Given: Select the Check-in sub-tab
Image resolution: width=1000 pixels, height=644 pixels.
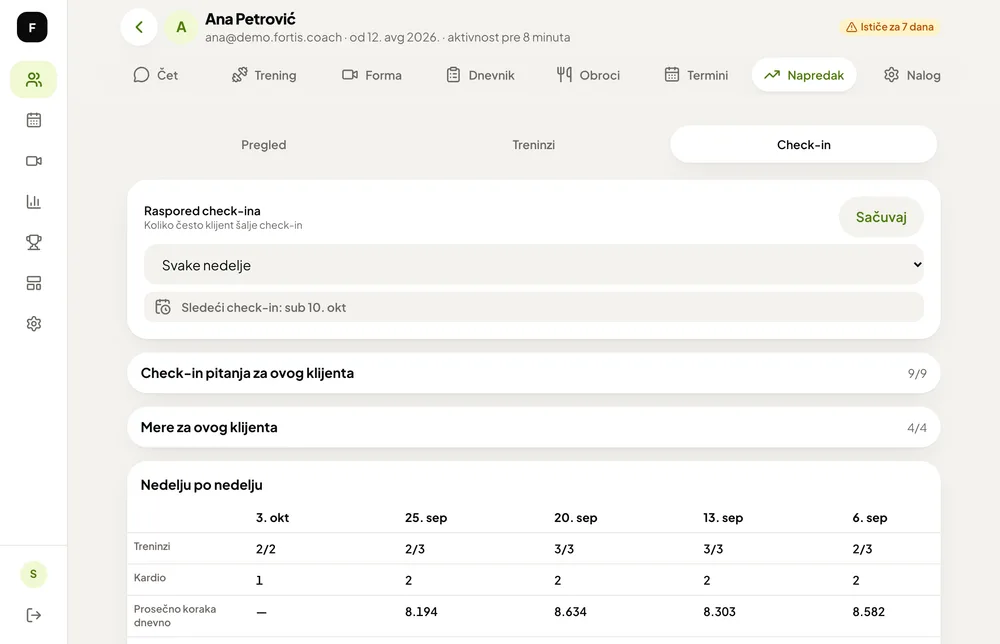Looking at the screenshot, I should point(804,145).
